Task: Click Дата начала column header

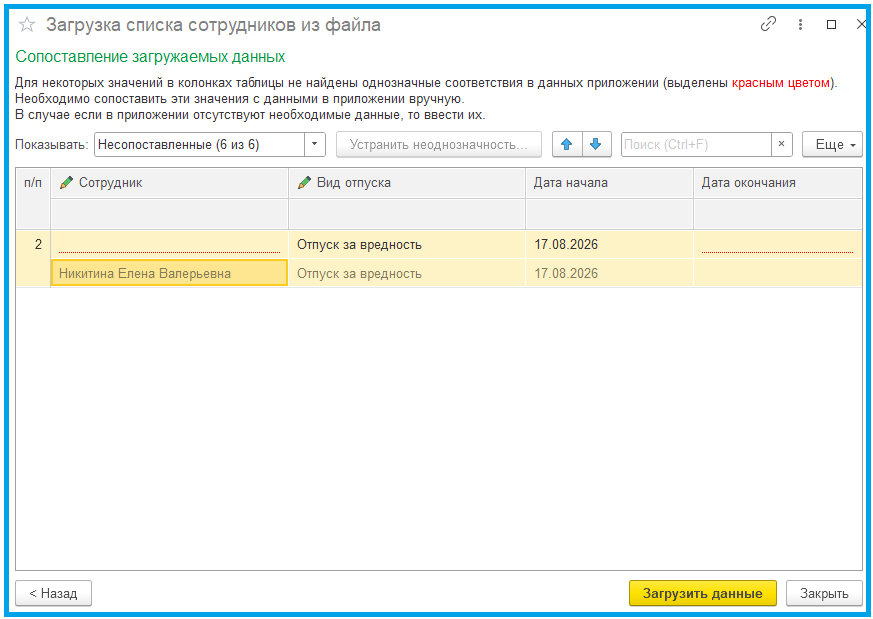Action: 608,183
